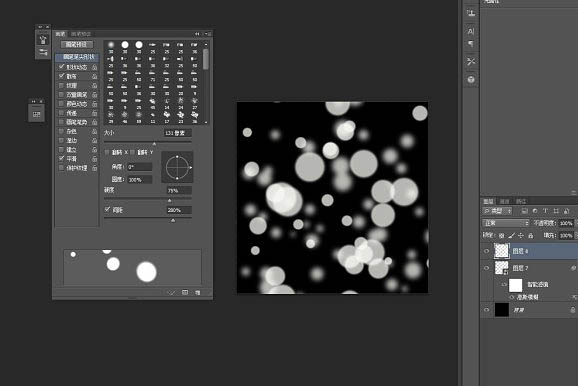Select Brush Tip Shape option
578x386 pixels.
(77, 57)
